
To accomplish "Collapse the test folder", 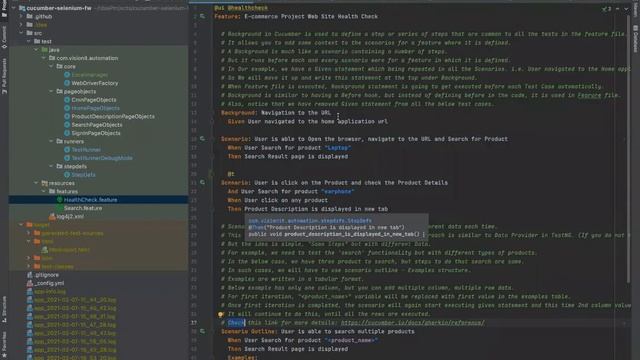I will point(29,41).
